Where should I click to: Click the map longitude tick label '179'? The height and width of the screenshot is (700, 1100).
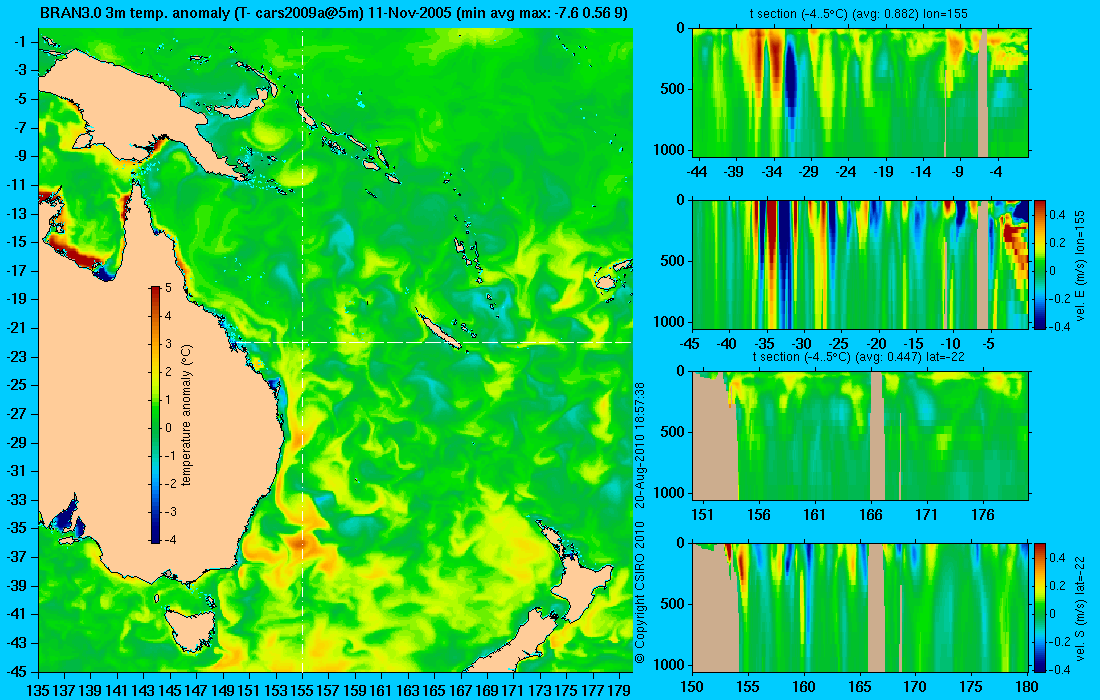tap(618, 691)
